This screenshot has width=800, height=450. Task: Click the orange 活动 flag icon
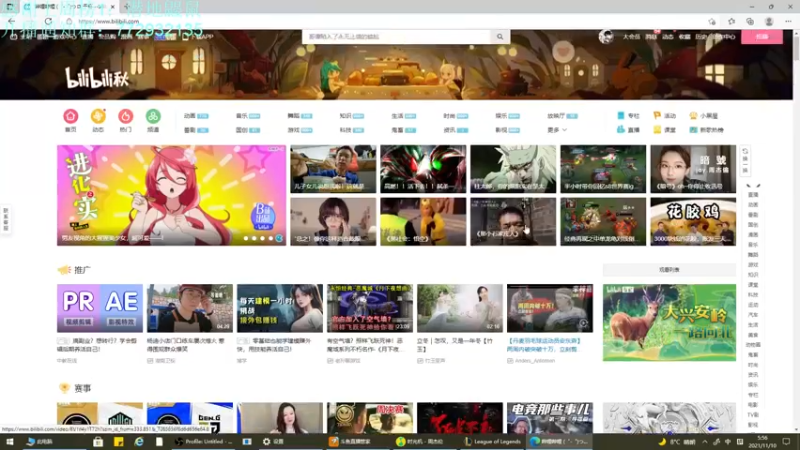coord(657,116)
